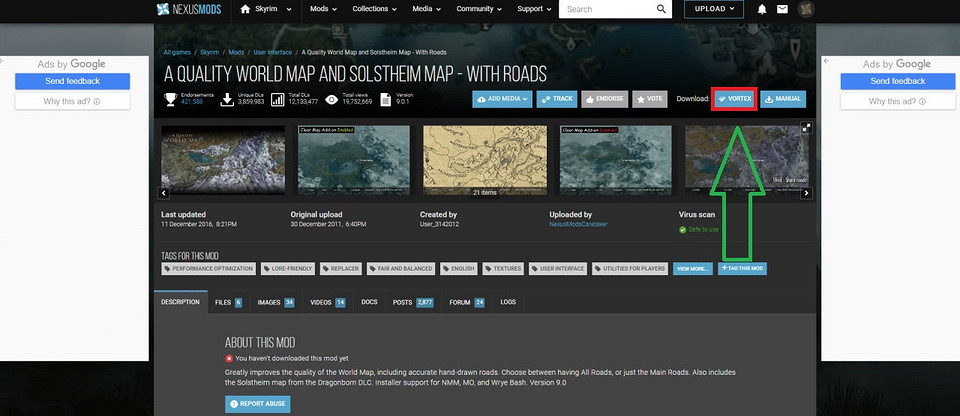Image resolution: width=960 pixels, height=416 pixels.
Task: Click the Track button
Action: pyautogui.click(x=557, y=99)
